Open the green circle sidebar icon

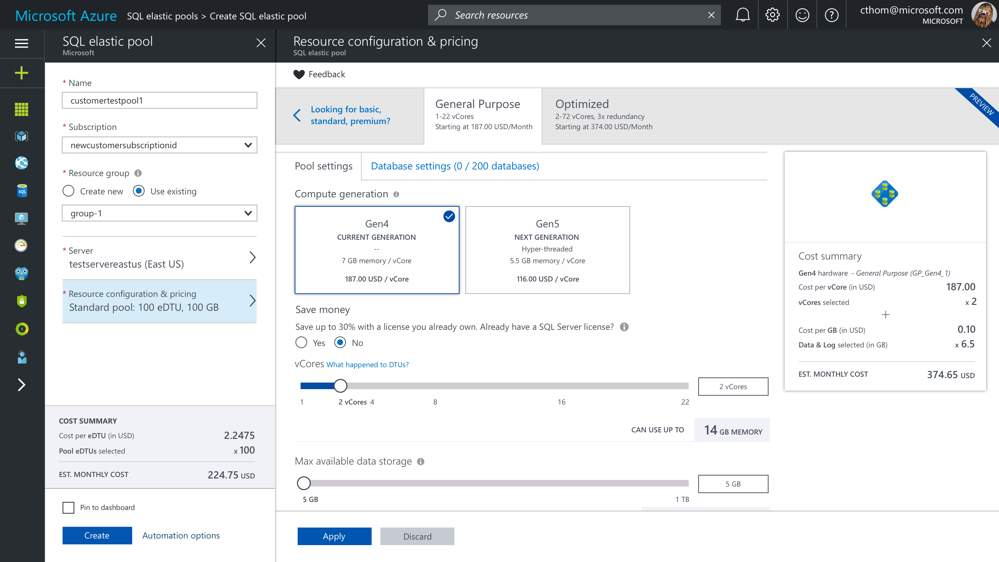click(21, 329)
